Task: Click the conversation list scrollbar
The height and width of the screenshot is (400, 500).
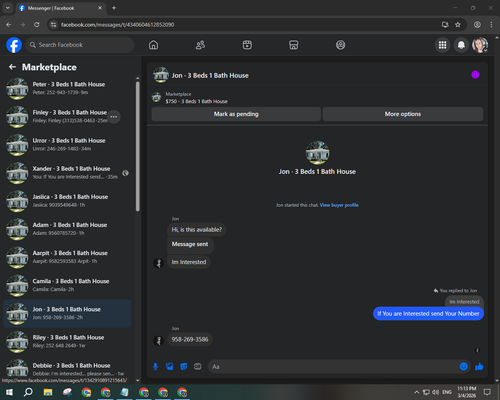Action: (x=138, y=146)
